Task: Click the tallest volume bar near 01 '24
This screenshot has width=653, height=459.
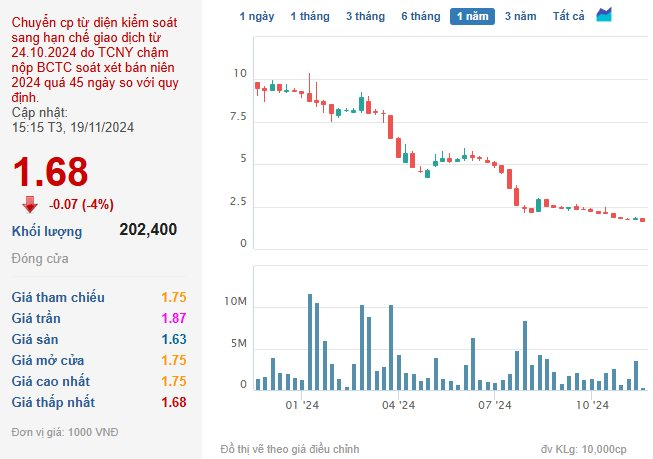Action: [310, 342]
